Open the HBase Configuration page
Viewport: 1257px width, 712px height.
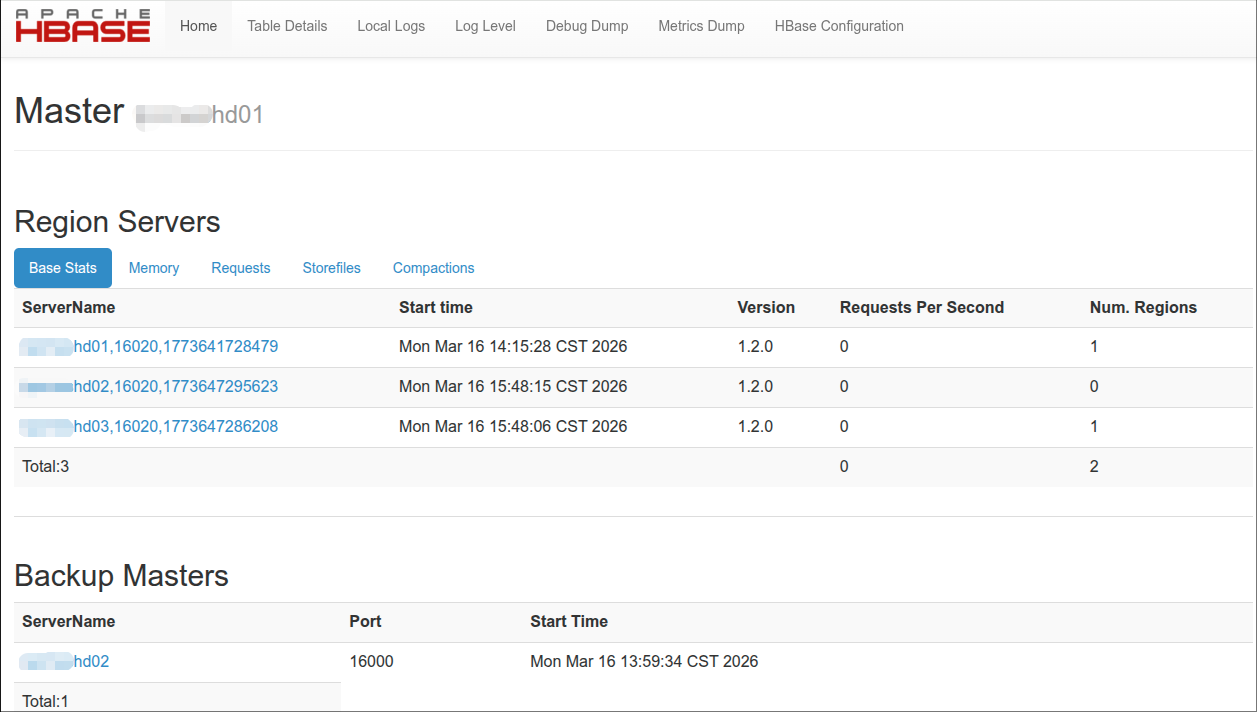pyautogui.click(x=839, y=26)
